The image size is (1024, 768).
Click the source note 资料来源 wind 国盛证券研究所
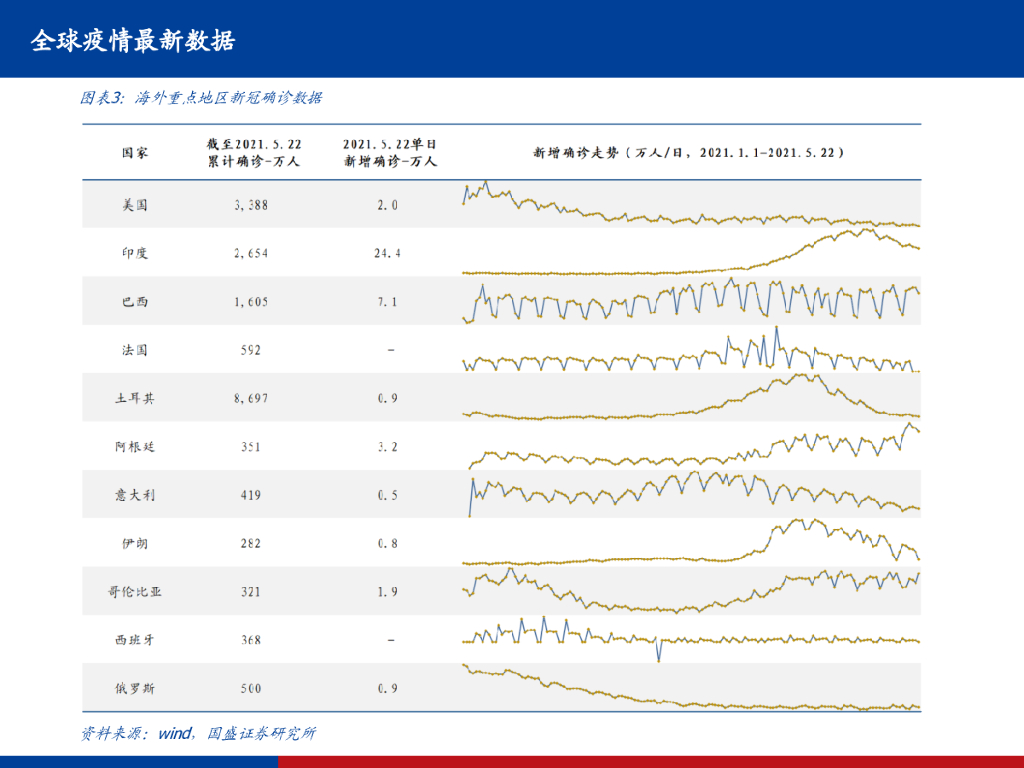pos(198,734)
